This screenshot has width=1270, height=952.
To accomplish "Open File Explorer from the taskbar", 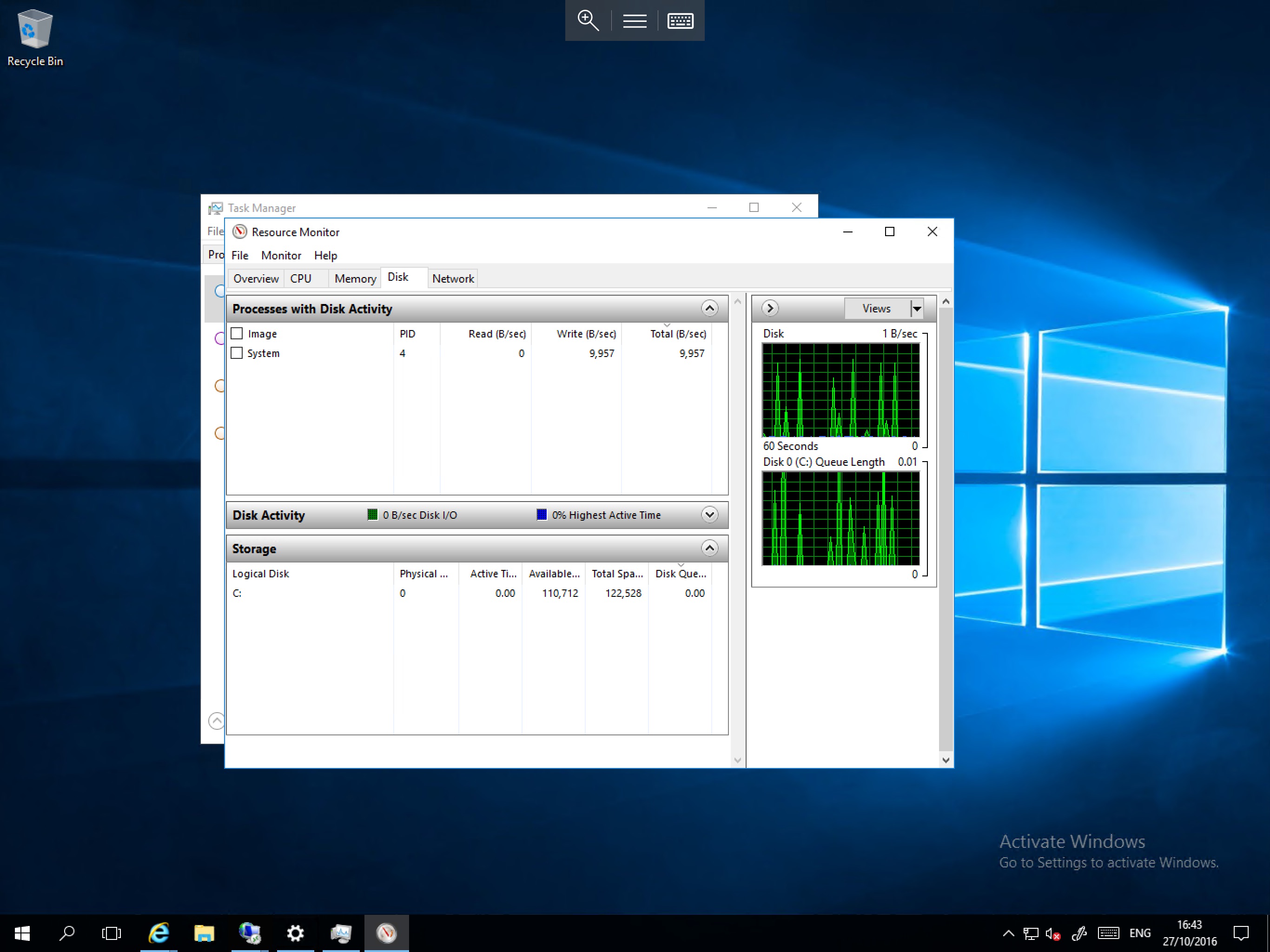I will coord(205,932).
